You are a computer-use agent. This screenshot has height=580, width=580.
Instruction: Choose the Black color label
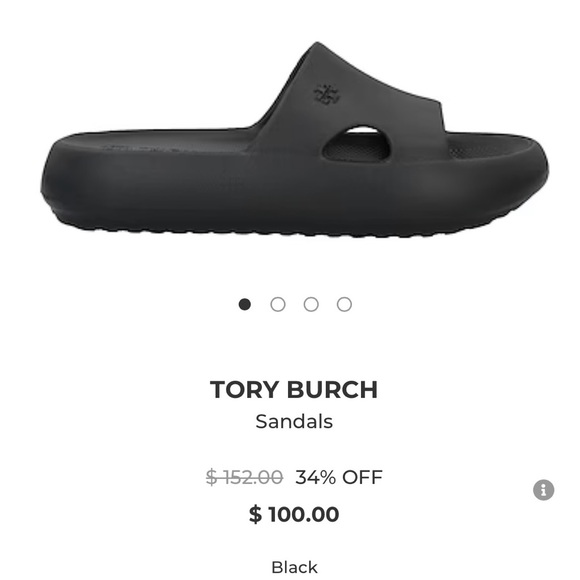294,567
